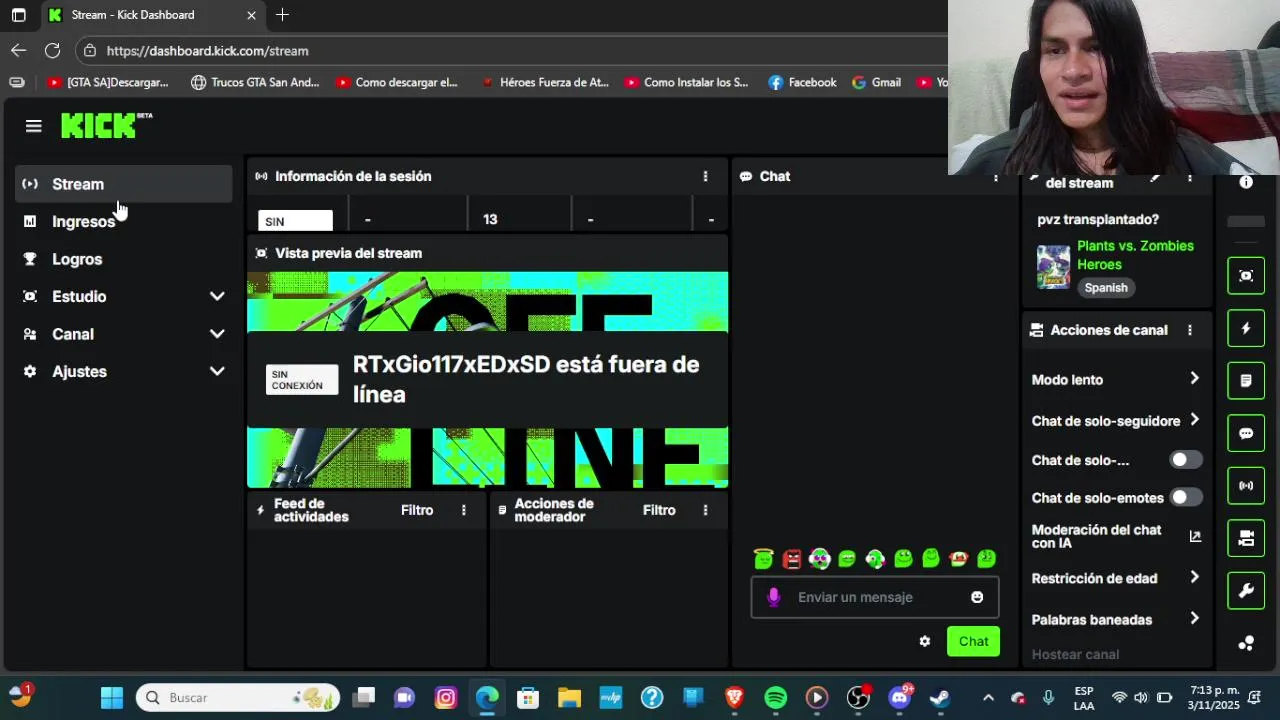Toggle the Chat de solo-... switch
The height and width of the screenshot is (720, 1280).
pyautogui.click(x=1186, y=460)
